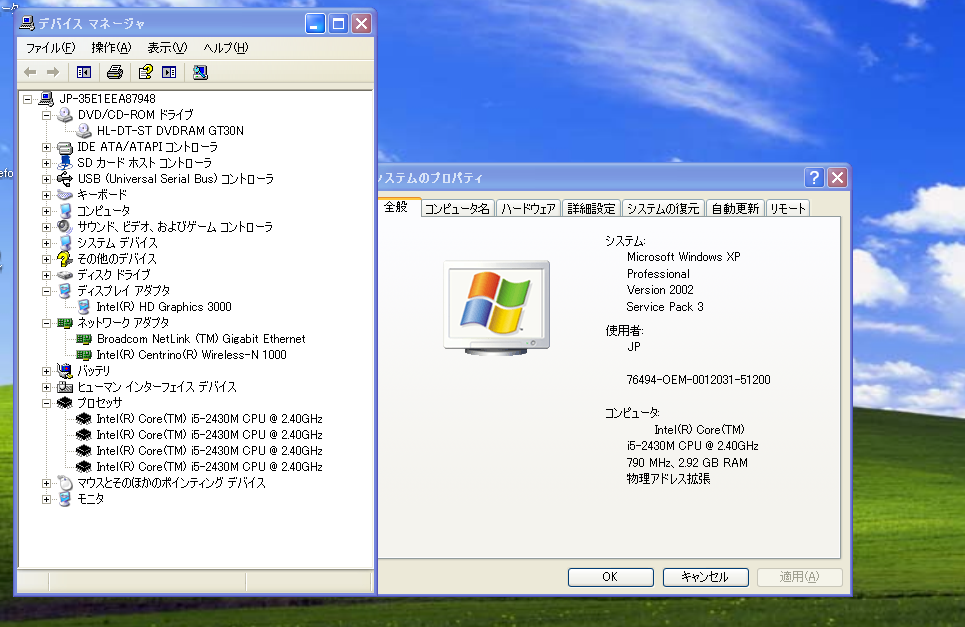Expand the モニタ node
Screen dimensions: 965x627
pos(46,499)
